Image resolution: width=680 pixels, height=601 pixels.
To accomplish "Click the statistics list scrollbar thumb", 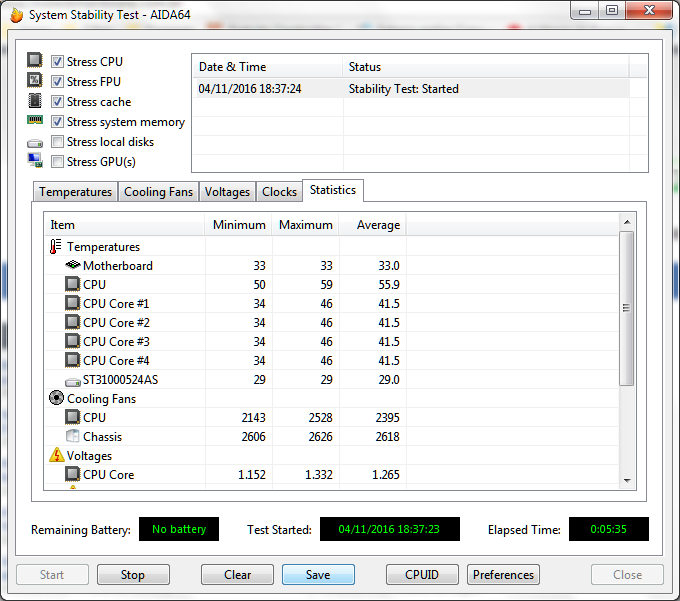I will point(627,308).
